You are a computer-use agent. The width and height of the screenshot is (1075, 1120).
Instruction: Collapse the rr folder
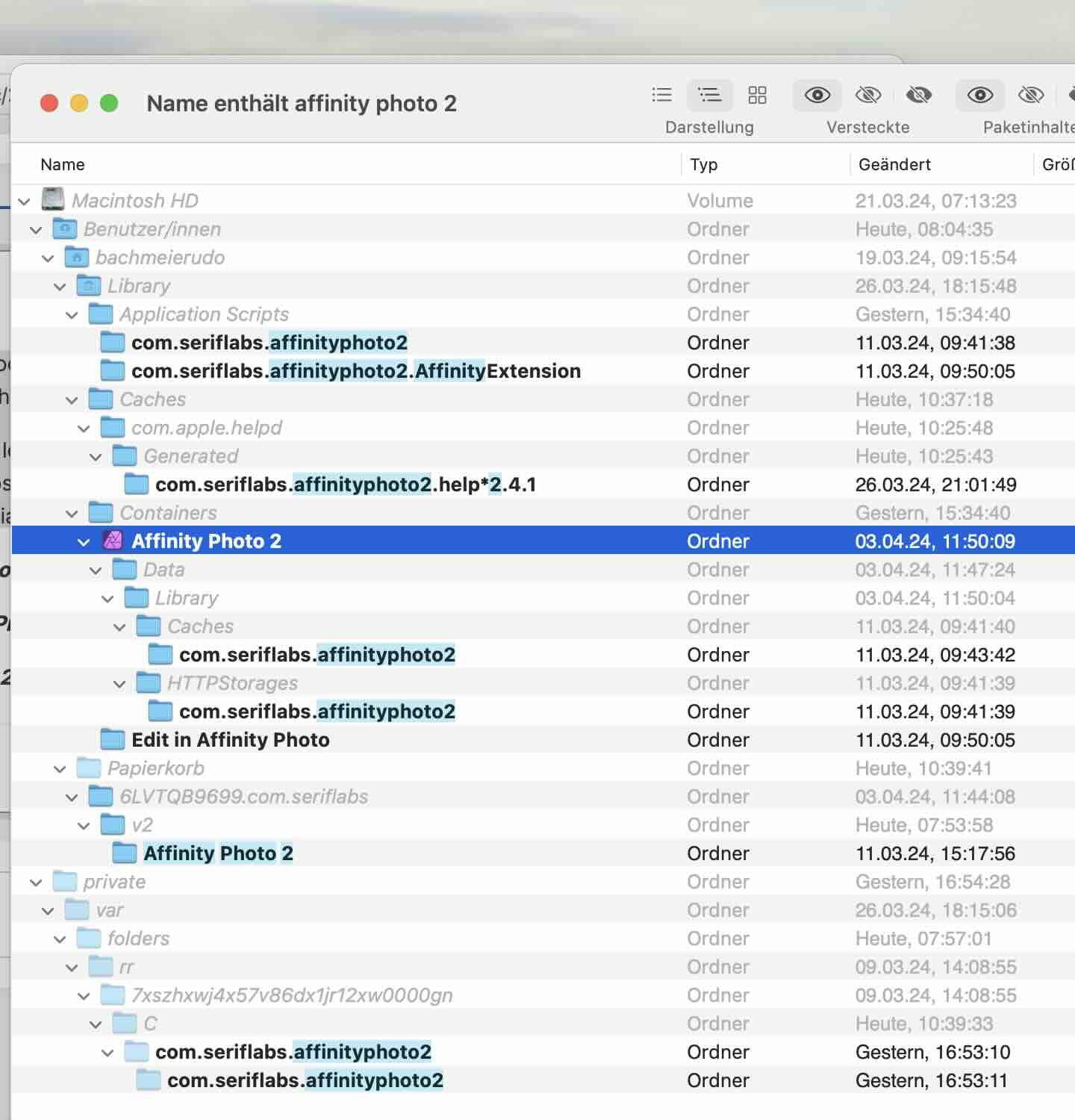72,967
